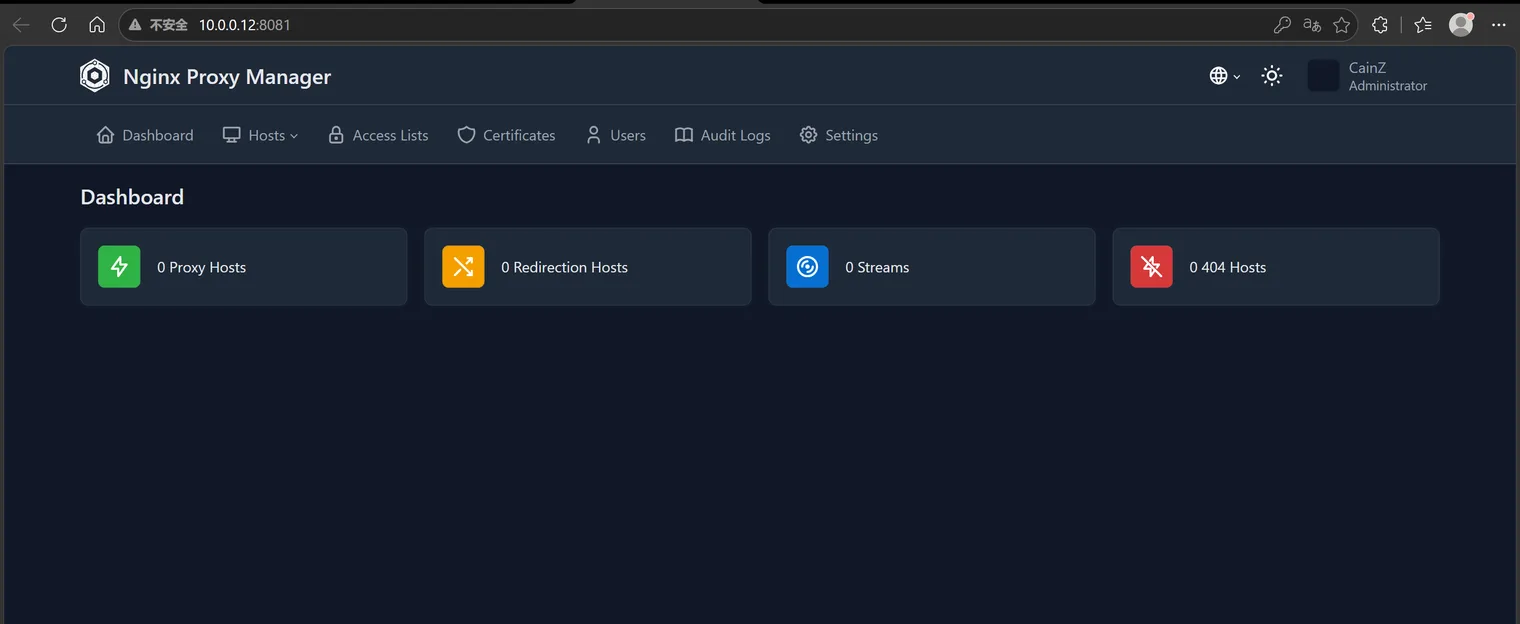Click the gear icon beside Settings
The height and width of the screenshot is (624, 1520).
(808, 135)
